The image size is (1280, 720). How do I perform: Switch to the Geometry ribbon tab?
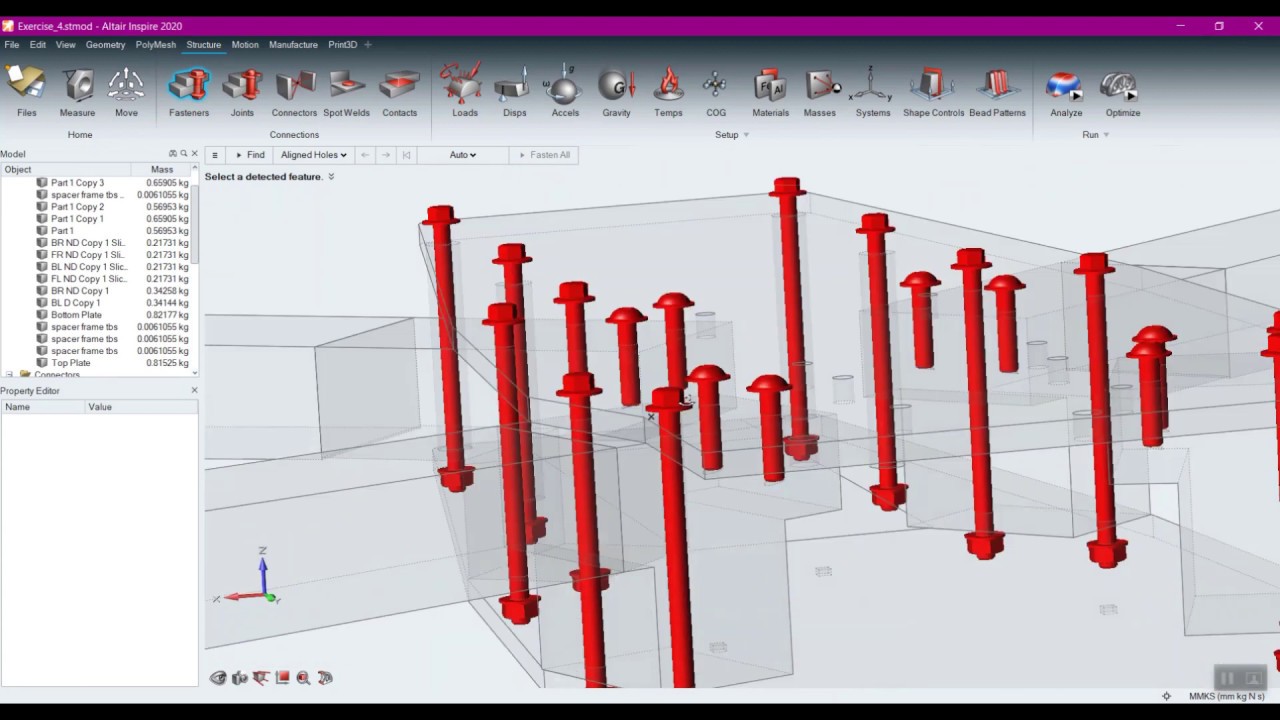click(x=105, y=45)
